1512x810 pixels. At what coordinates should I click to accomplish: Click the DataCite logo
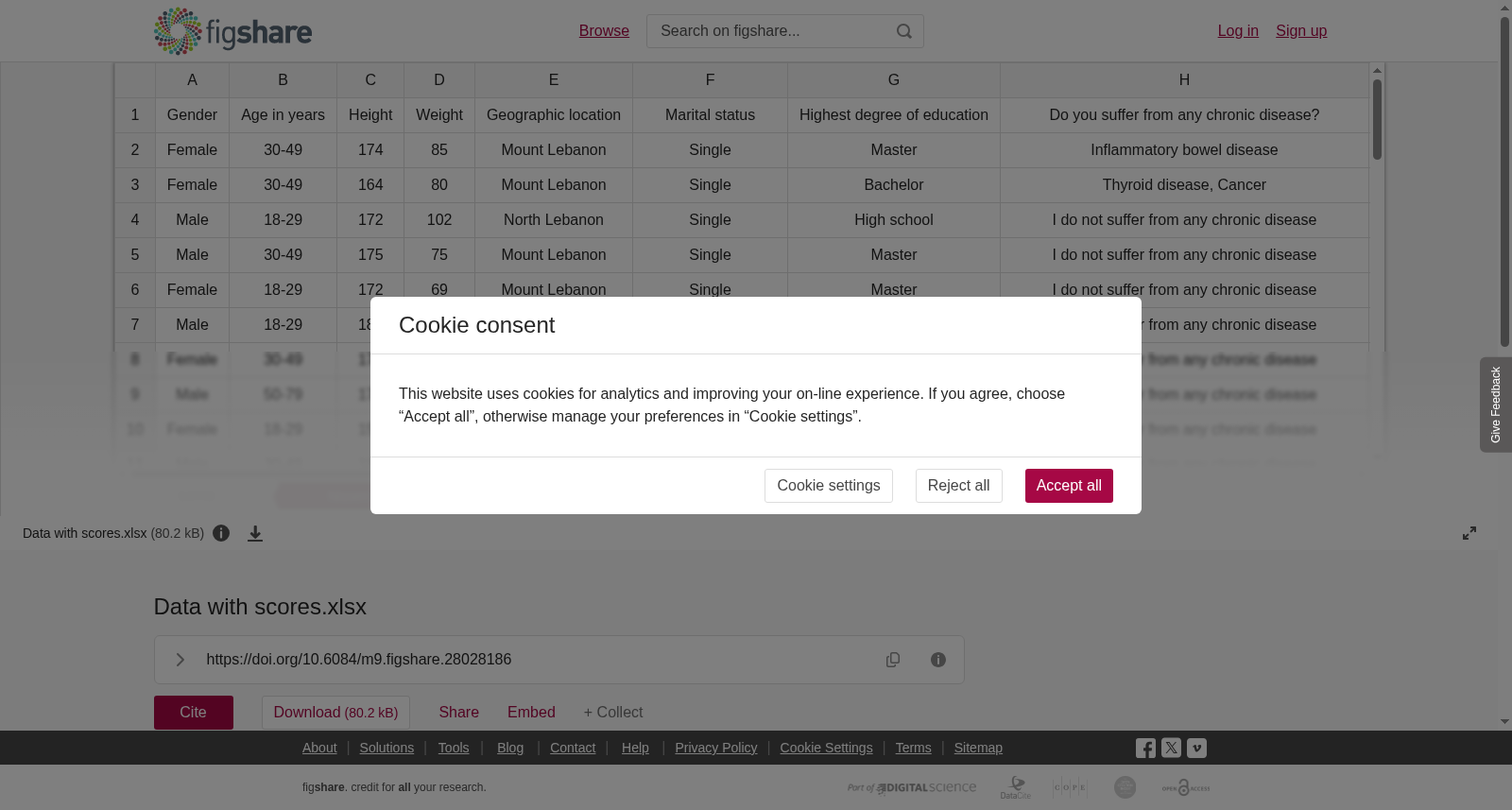pos(1016,787)
